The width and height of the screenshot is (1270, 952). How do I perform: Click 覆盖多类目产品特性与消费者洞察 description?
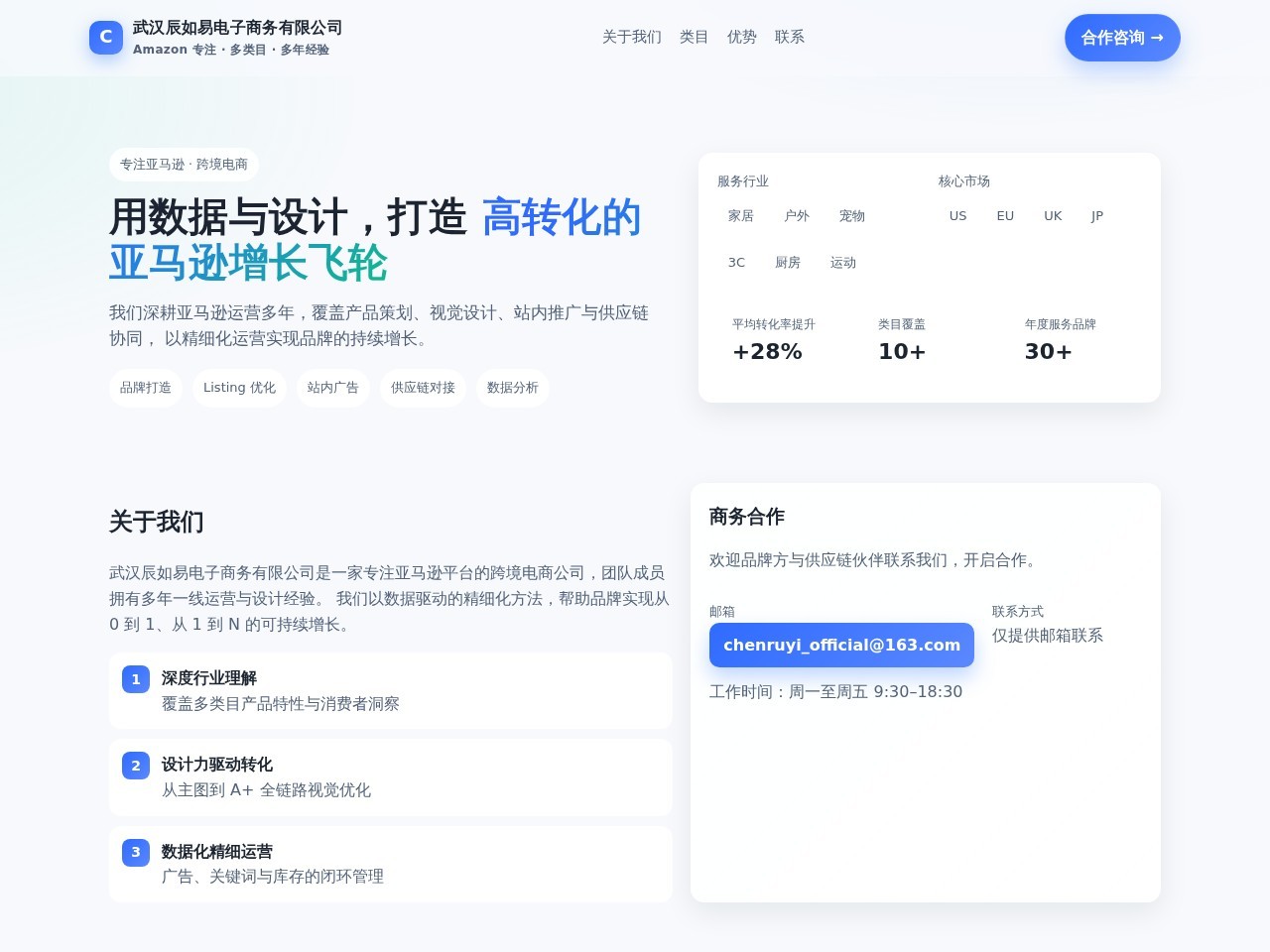(x=281, y=704)
